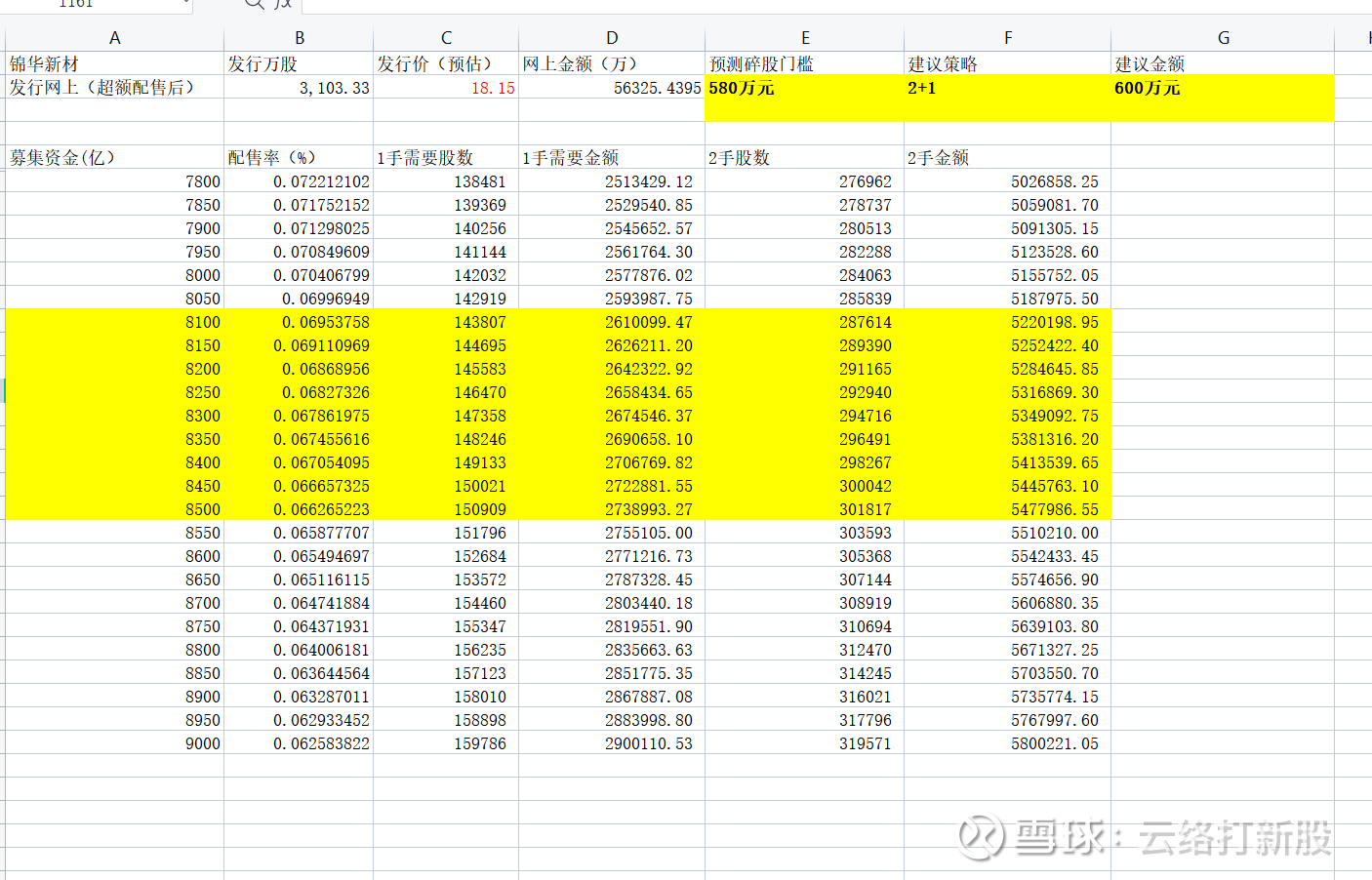Screen dimensions: 1372x880
Task: Select the 56325.4395 amount cell
Action: [612, 87]
